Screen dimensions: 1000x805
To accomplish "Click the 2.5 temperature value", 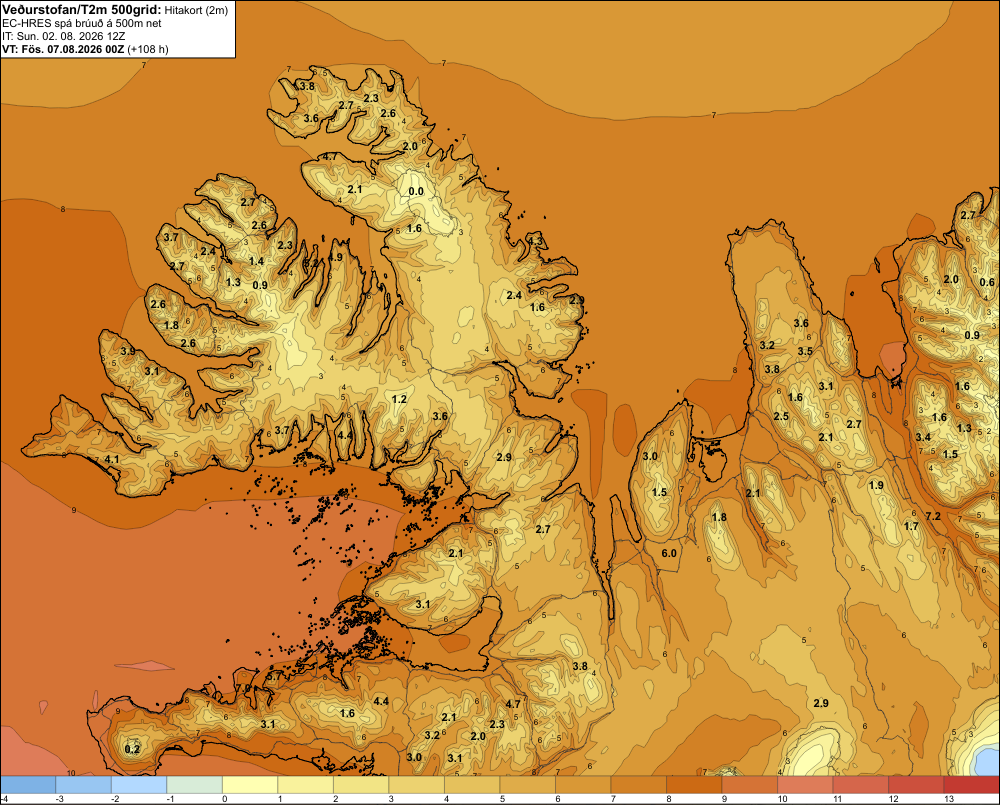I will (x=781, y=417).
